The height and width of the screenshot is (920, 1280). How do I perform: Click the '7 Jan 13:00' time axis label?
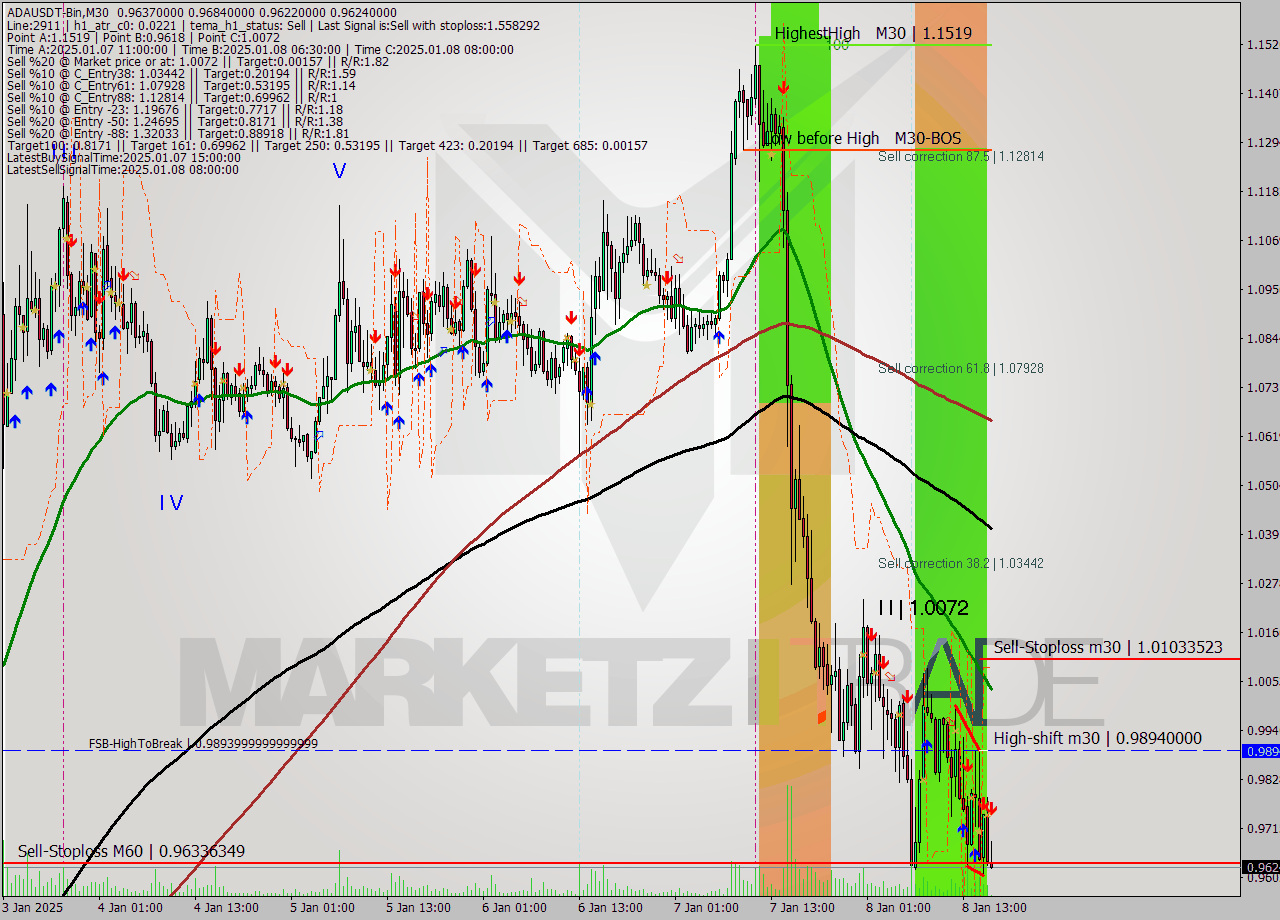802,908
